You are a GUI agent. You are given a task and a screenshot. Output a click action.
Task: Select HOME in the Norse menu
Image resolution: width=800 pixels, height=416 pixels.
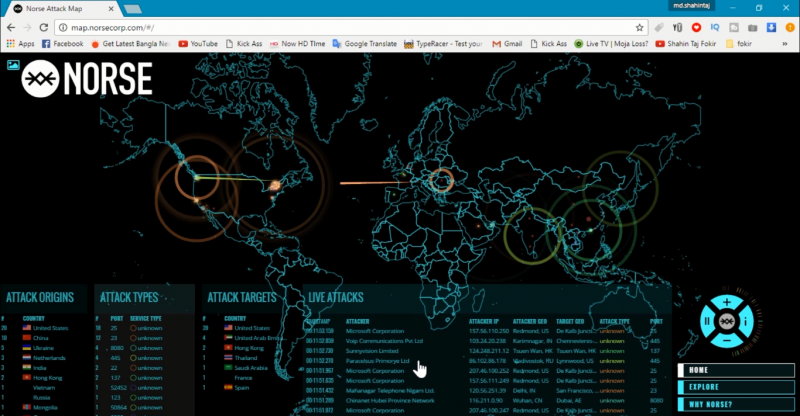736,370
